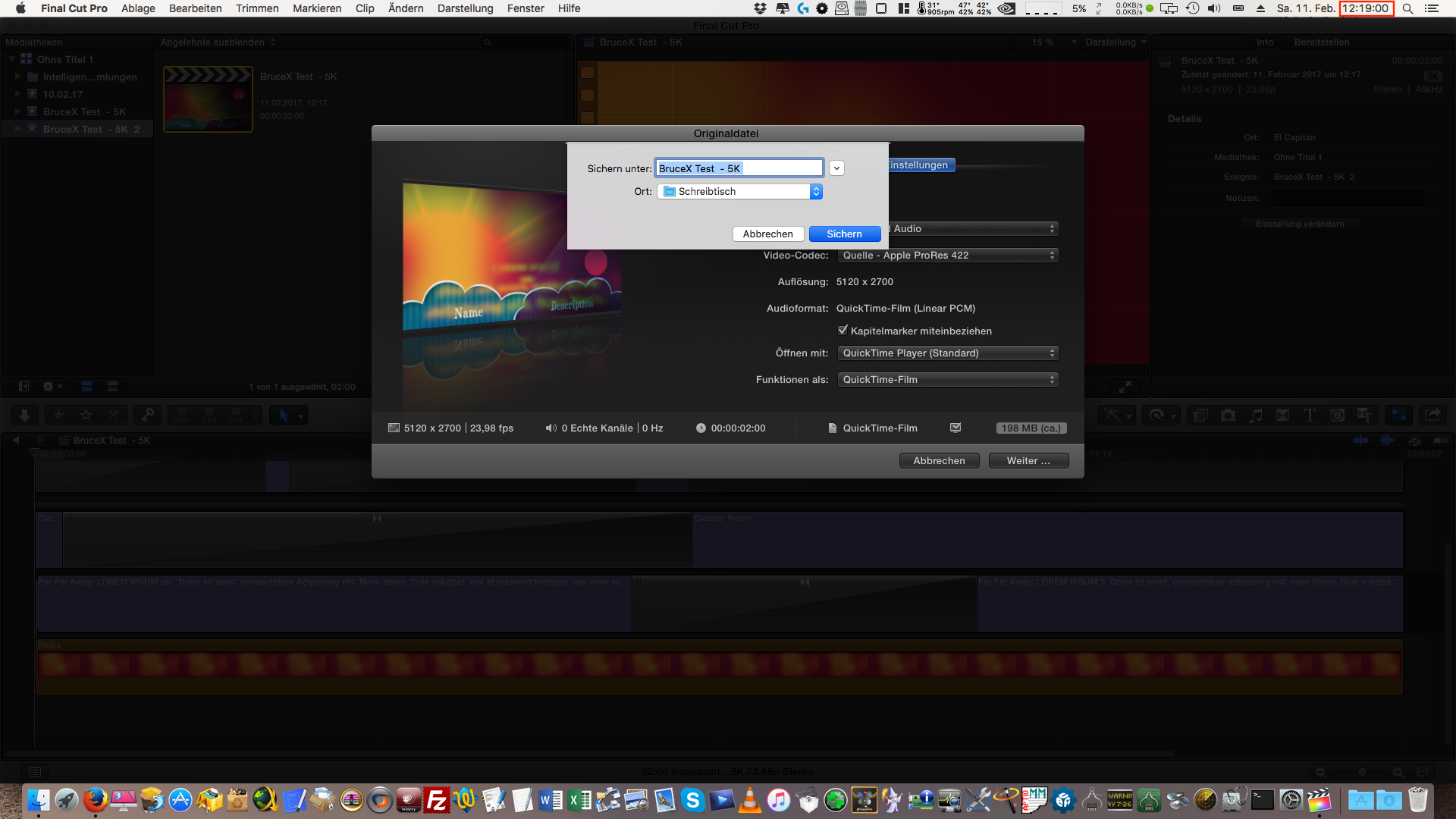Viewport: 1456px width, 819px height.
Task: Toggle audio skimming in the timeline
Action: coord(1387,441)
